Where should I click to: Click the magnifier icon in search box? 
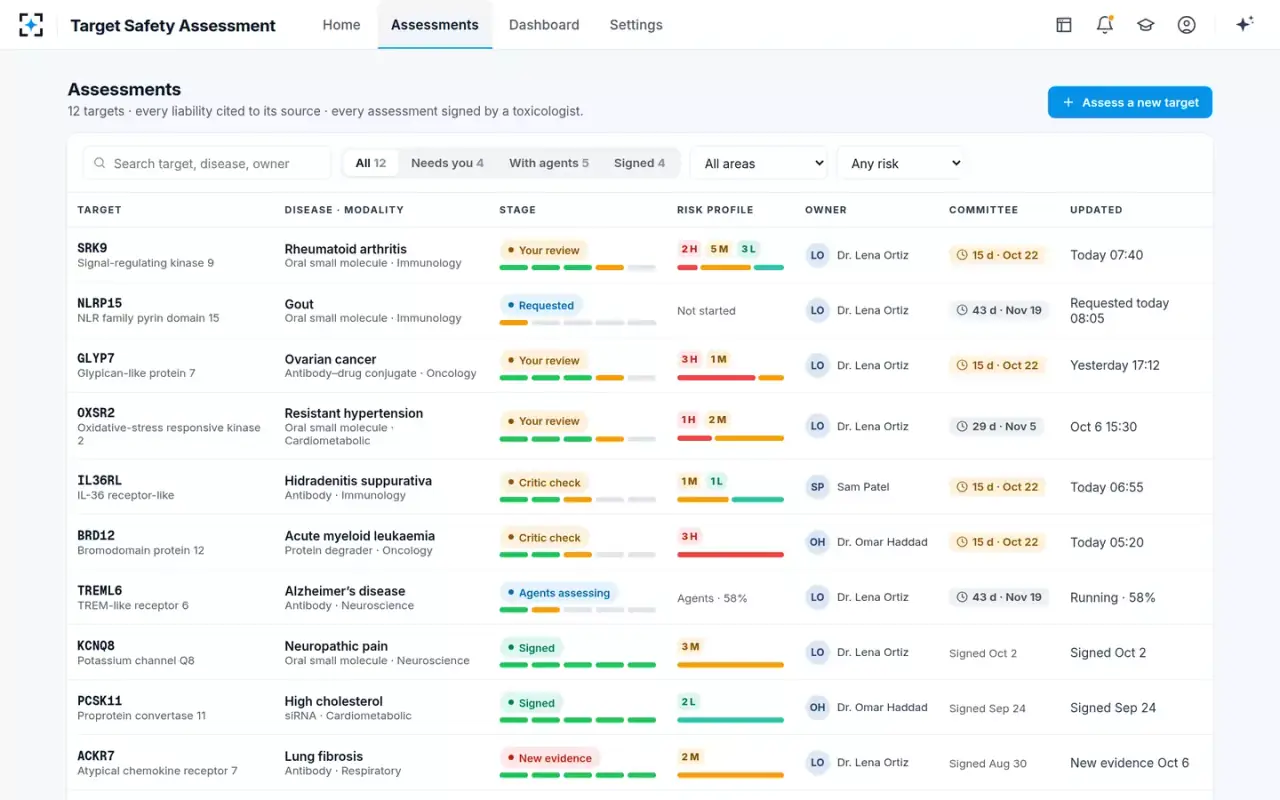(100, 163)
